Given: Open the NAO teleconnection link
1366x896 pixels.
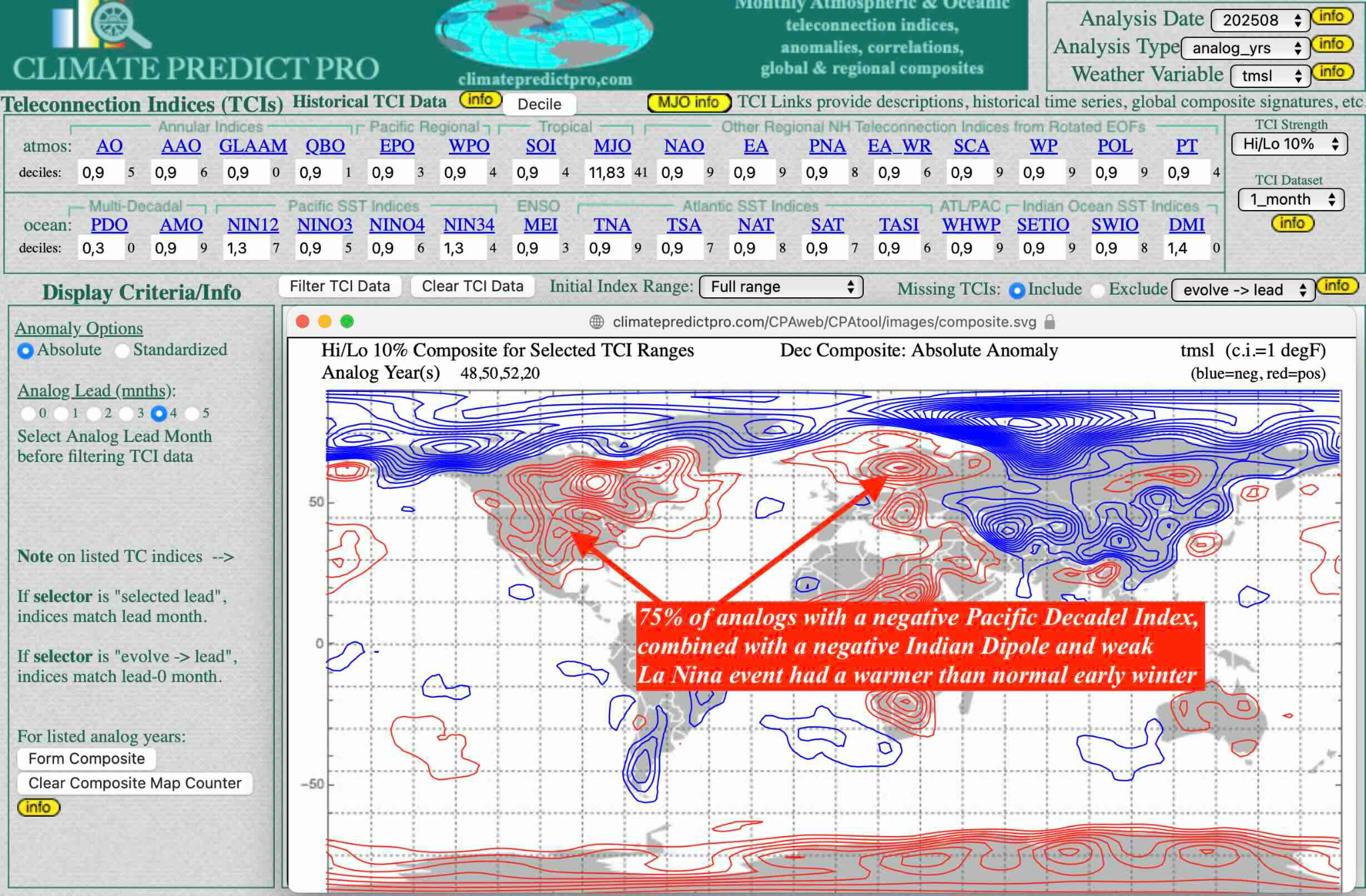Looking at the screenshot, I should 684,146.
